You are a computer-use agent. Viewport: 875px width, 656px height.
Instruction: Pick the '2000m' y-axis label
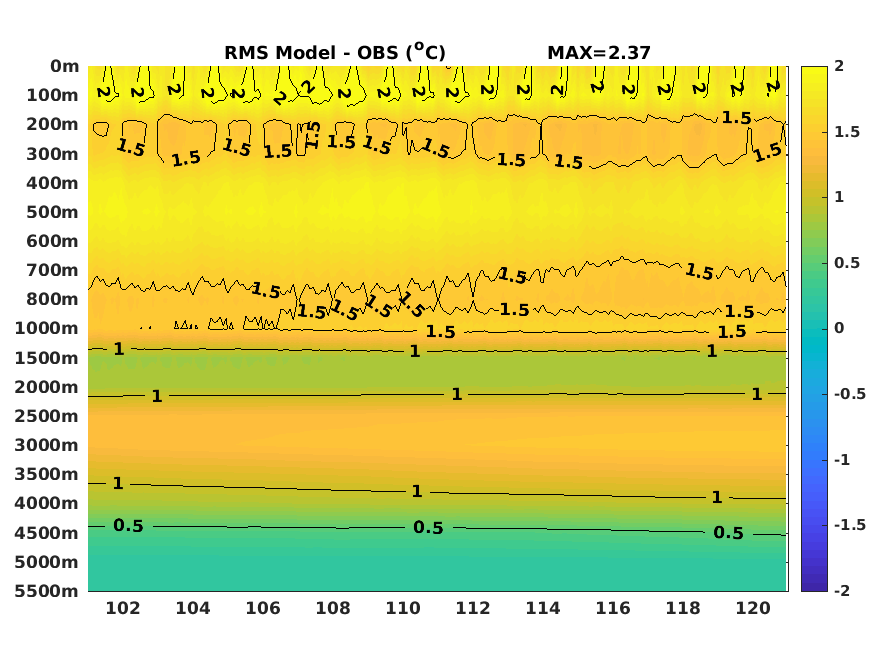click(47, 387)
